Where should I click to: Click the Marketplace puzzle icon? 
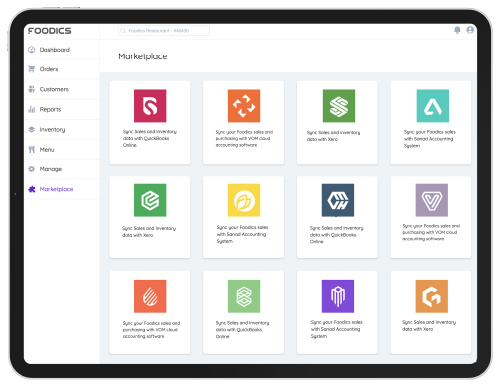pos(32,189)
